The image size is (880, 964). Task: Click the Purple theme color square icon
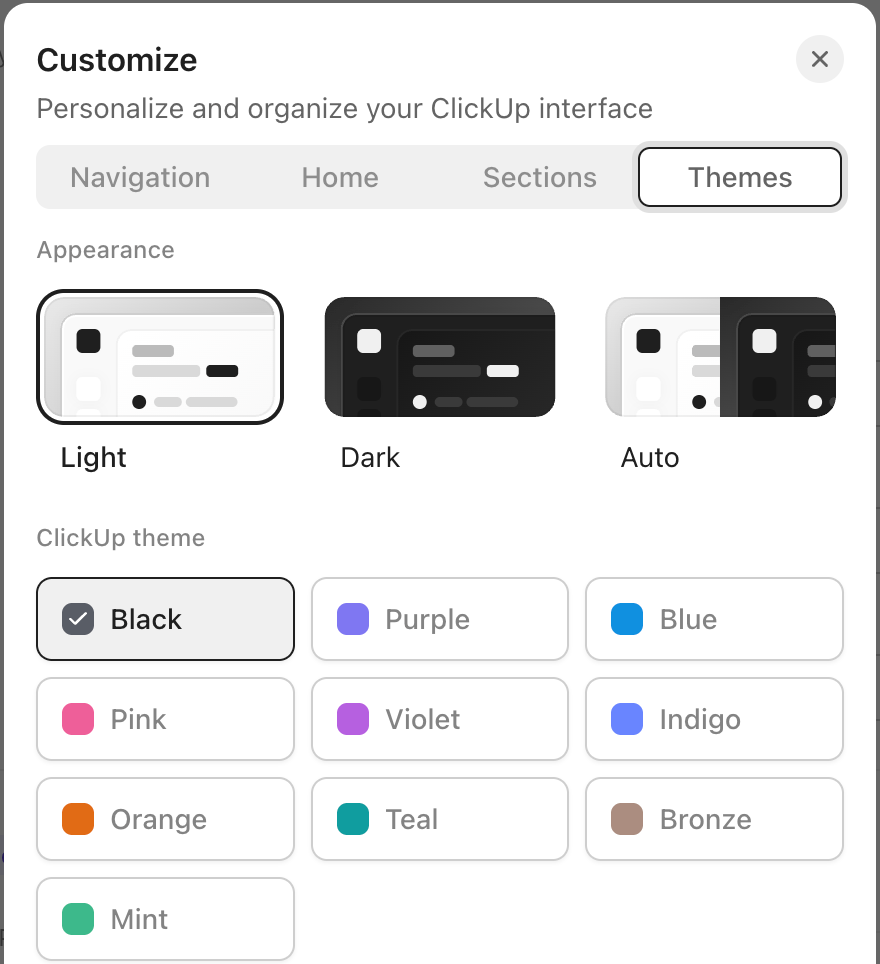355,619
